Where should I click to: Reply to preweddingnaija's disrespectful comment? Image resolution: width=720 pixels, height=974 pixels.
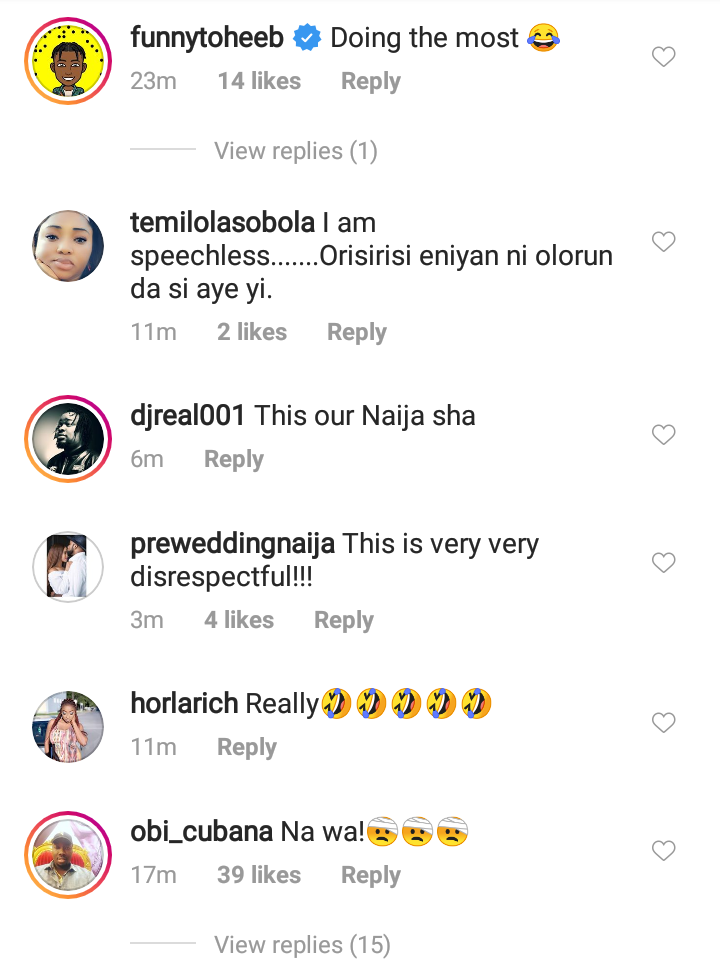(343, 620)
